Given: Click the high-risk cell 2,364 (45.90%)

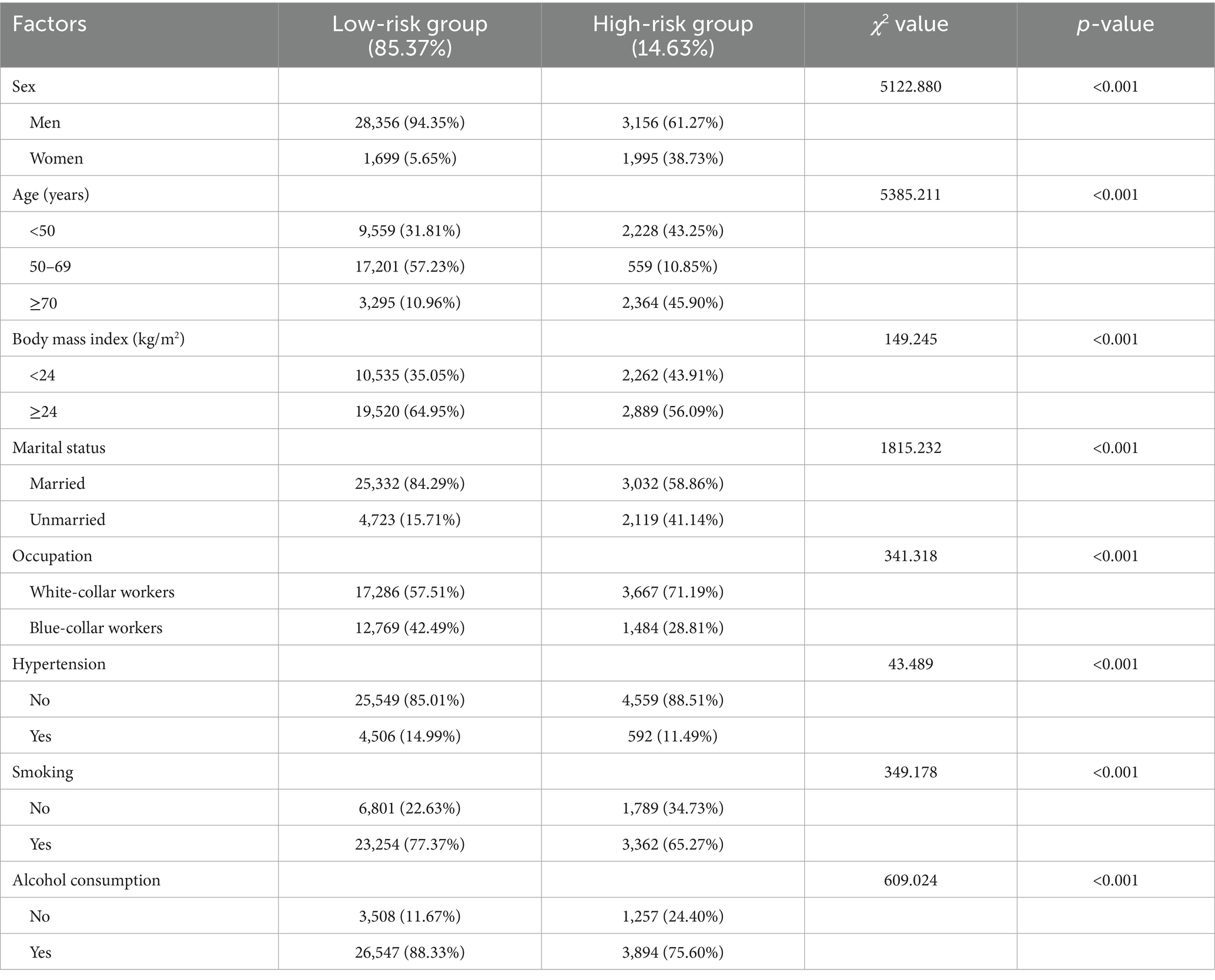Looking at the screenshot, I should (x=672, y=303).
